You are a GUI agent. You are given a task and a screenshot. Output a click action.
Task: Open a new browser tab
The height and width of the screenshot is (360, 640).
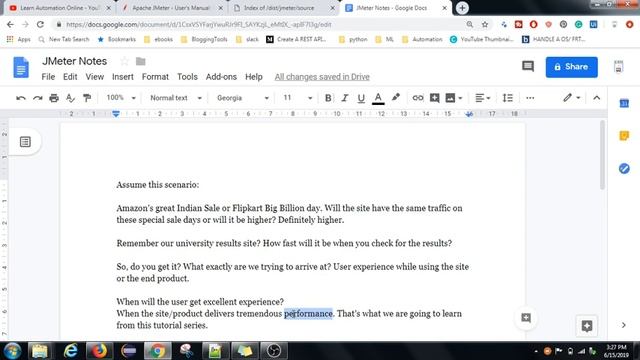(x=462, y=8)
